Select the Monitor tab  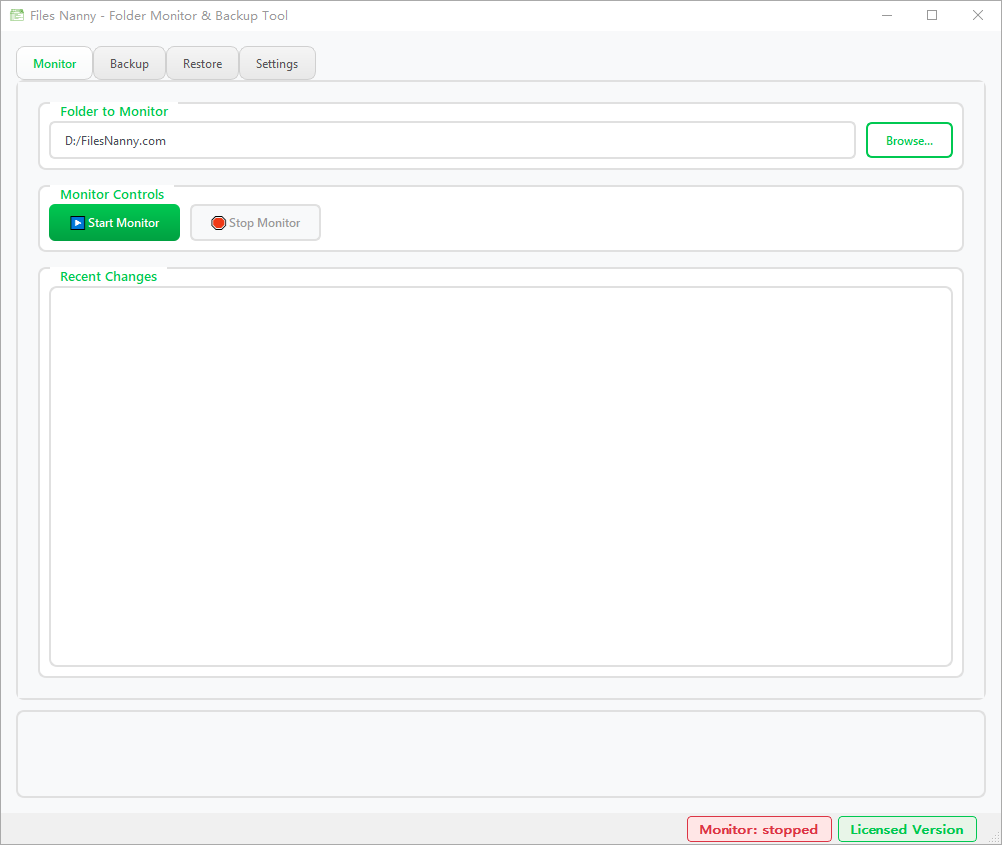tap(54, 63)
